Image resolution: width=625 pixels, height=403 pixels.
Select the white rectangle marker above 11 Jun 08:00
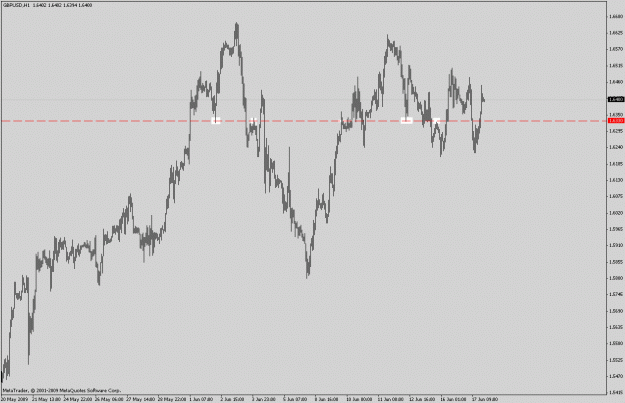(x=406, y=121)
